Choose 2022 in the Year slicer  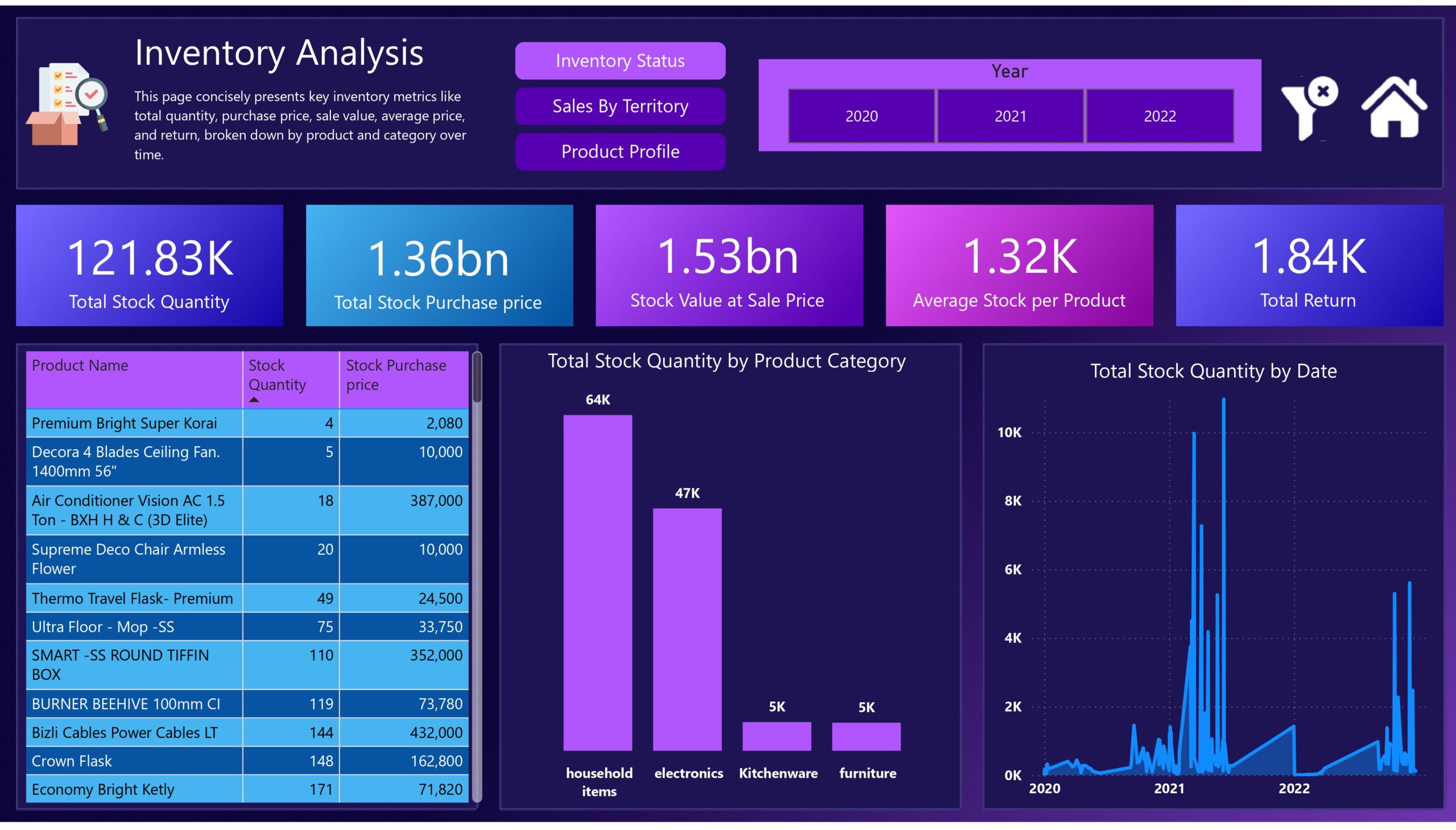pyautogui.click(x=1160, y=116)
